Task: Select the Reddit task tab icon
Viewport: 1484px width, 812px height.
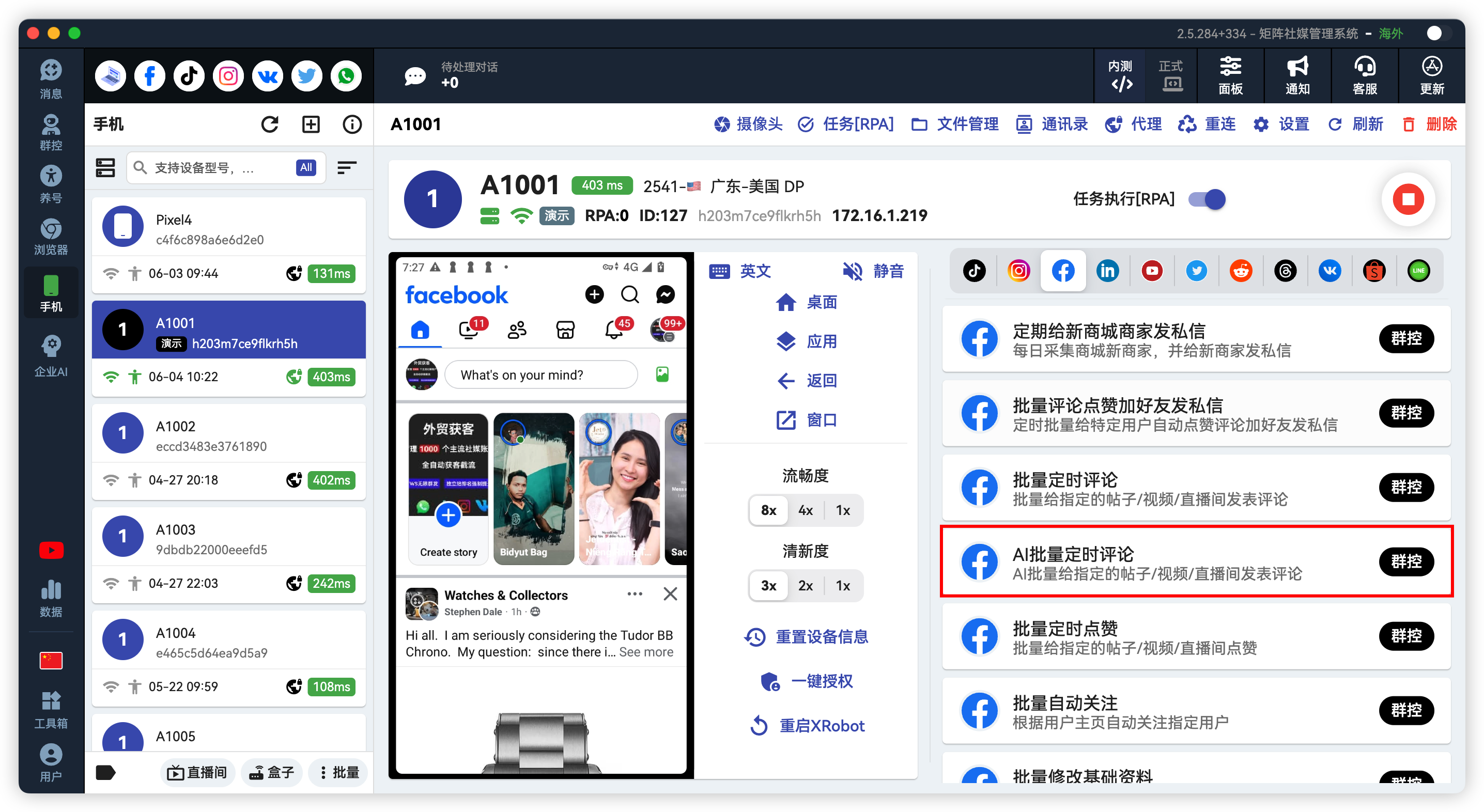Action: [x=1241, y=271]
